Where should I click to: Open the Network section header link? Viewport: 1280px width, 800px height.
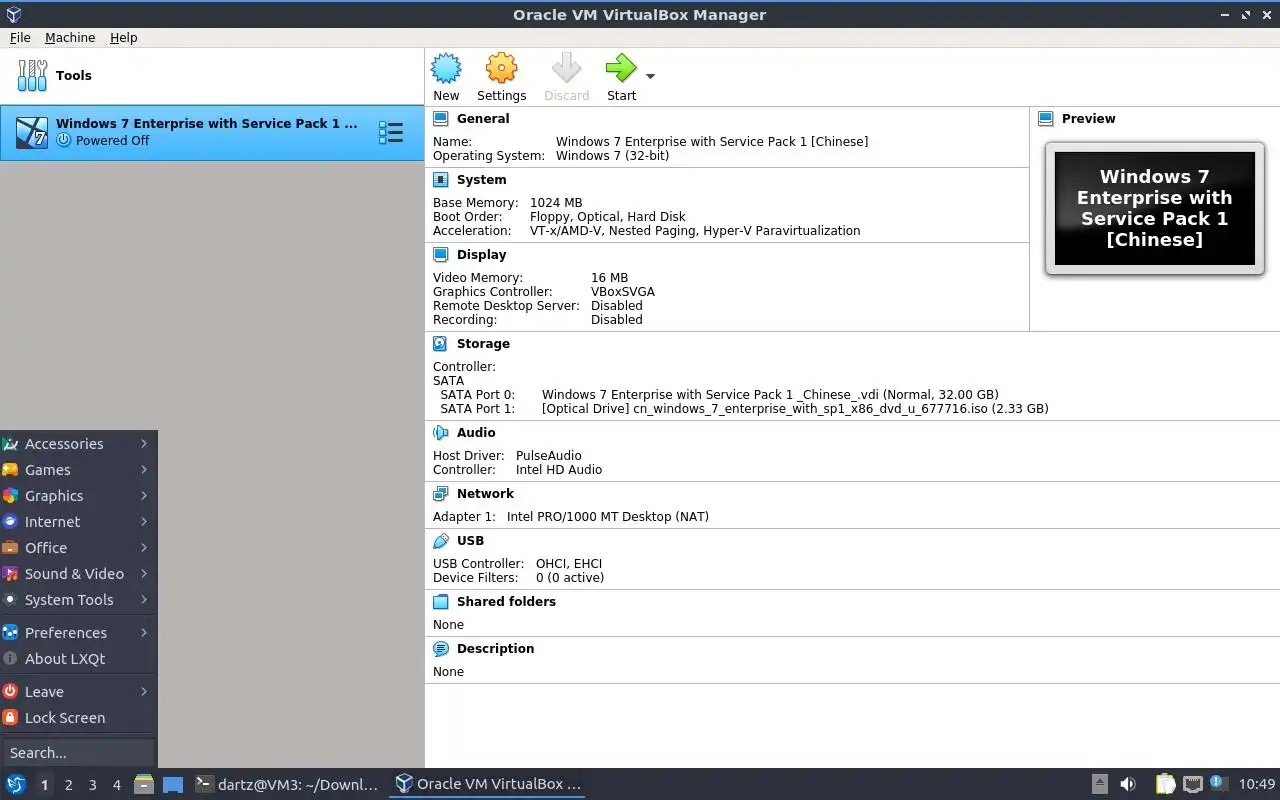(485, 494)
